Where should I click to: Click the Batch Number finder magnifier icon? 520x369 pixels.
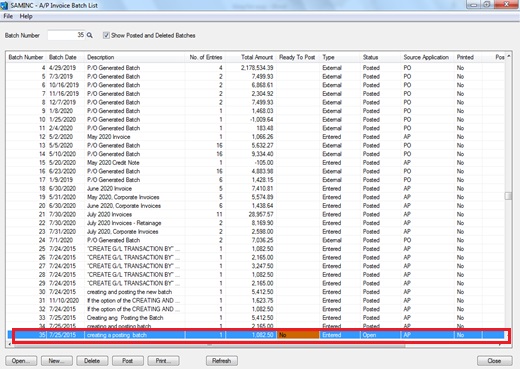click(x=90, y=35)
